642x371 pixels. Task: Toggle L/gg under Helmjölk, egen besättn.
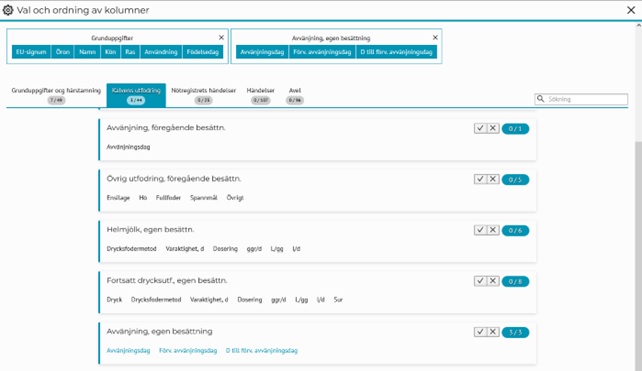[277, 249]
